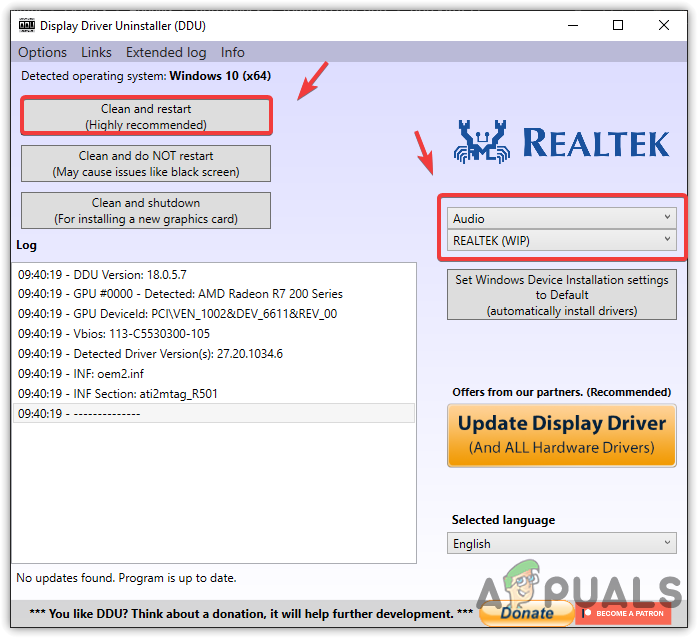
Task: Select the INF: oem2.inf log row
Action: pyautogui.click(x=214, y=374)
